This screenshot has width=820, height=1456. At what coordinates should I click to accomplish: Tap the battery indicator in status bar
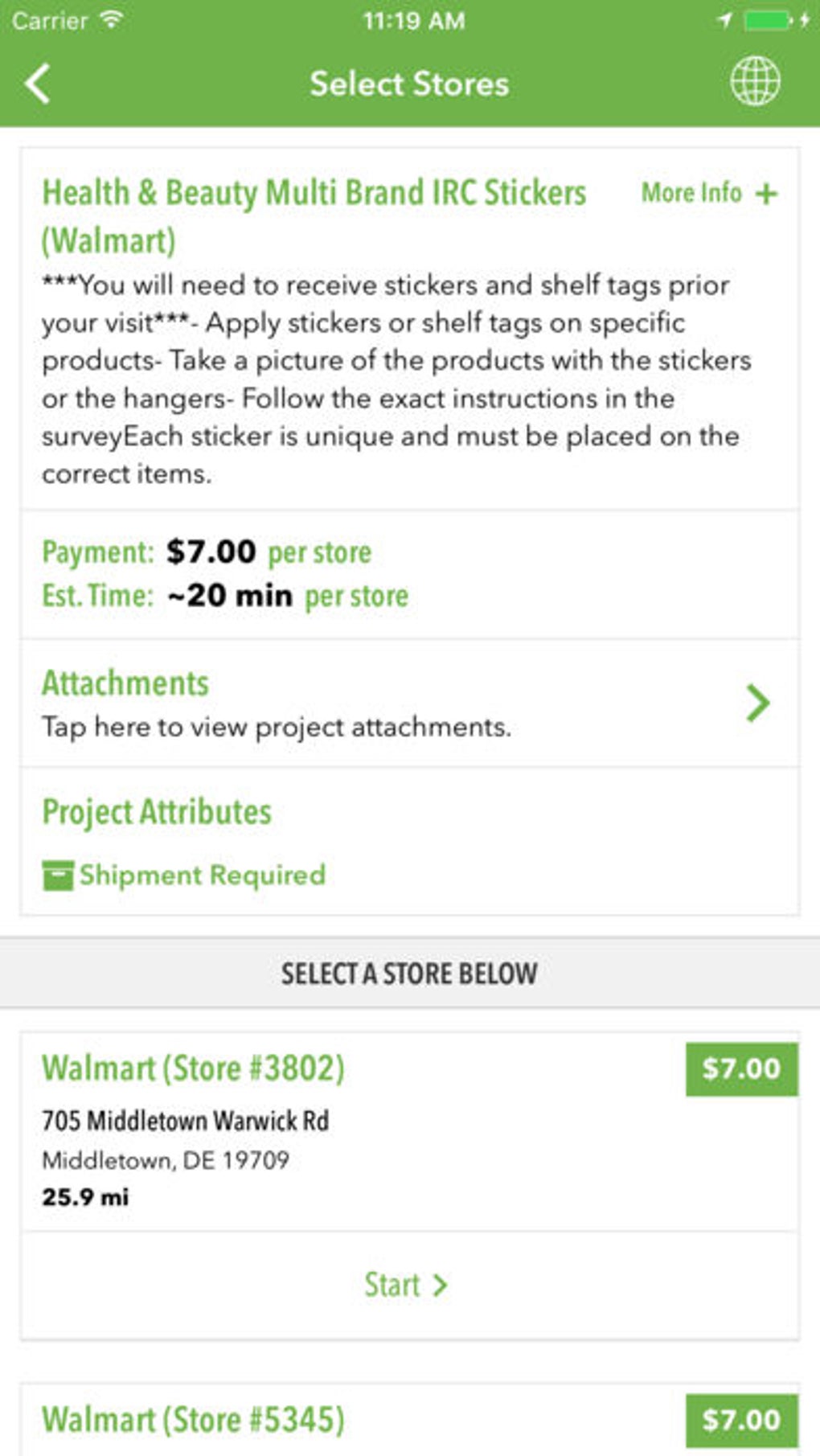[x=768, y=20]
